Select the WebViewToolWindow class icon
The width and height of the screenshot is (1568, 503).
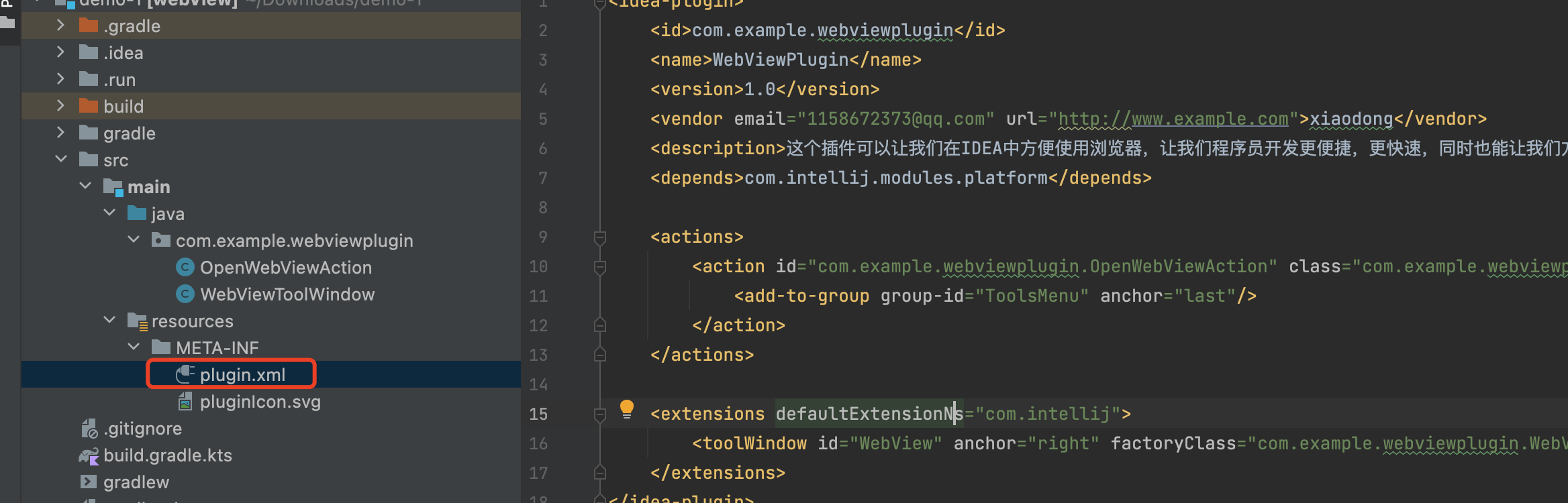[x=185, y=294]
